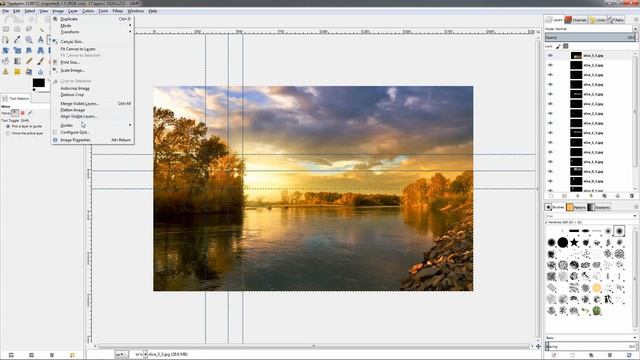The image size is (640, 360).
Task: Expand the Transform submenu
Action: 93,32
